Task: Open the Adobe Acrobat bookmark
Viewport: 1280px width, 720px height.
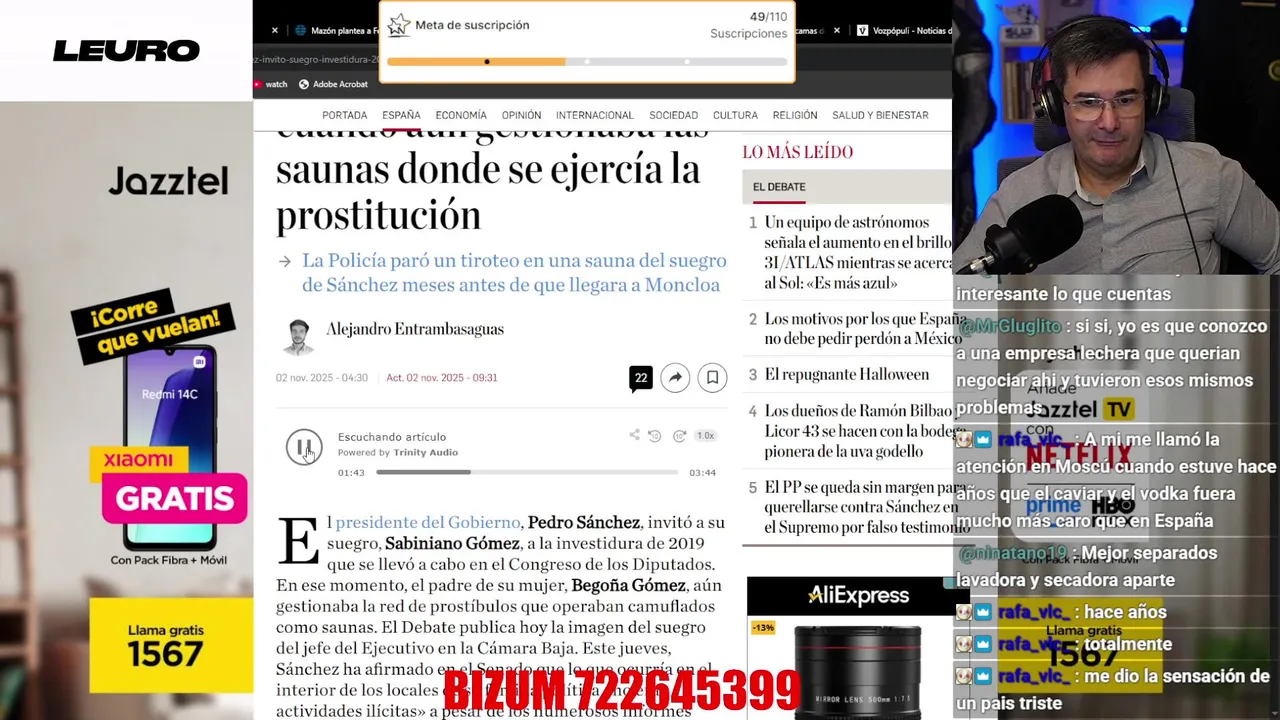Action: tap(334, 84)
